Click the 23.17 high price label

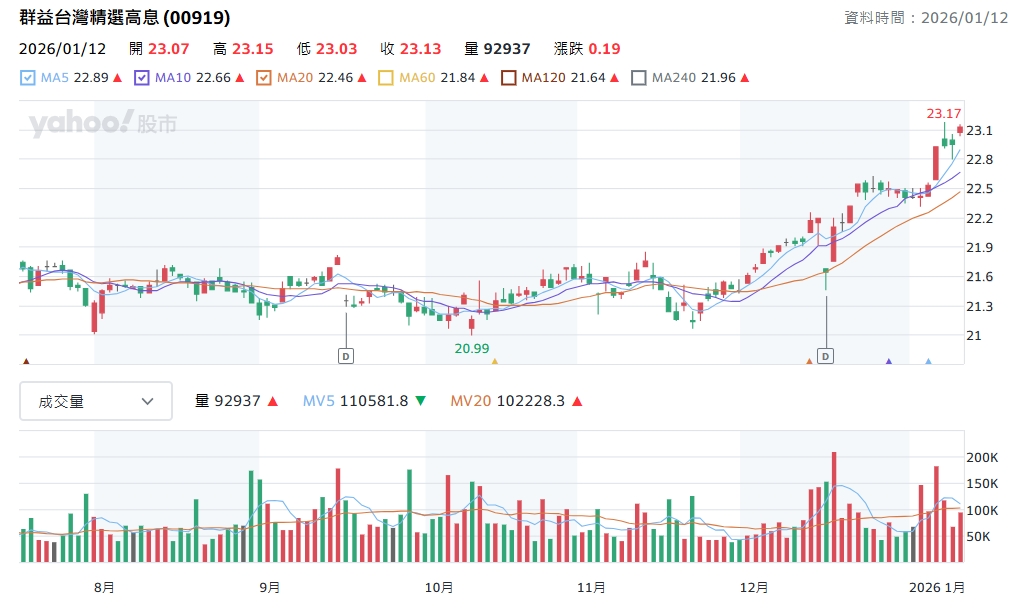click(x=943, y=113)
